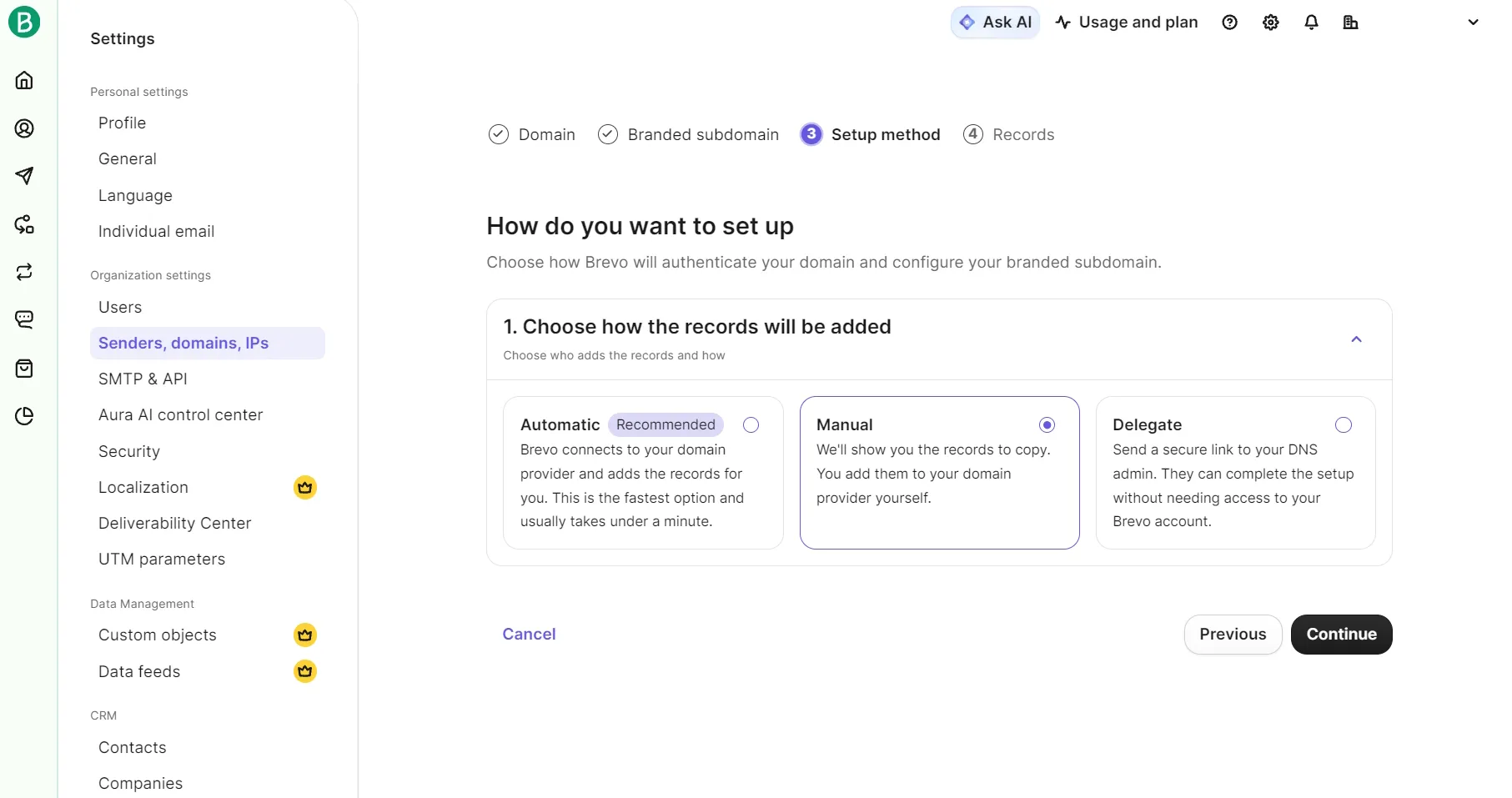Click crown badge next to Localization
Screen dimensions: 1512x798
pos(305,487)
